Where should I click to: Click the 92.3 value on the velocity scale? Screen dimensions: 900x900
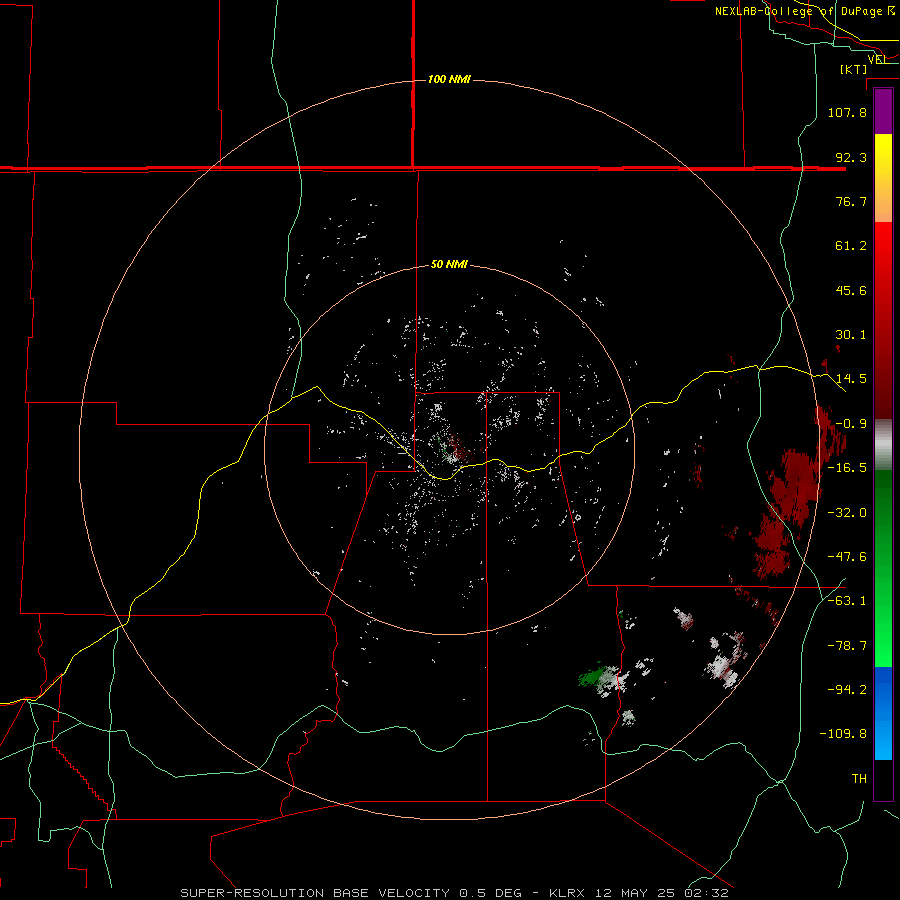coord(851,157)
